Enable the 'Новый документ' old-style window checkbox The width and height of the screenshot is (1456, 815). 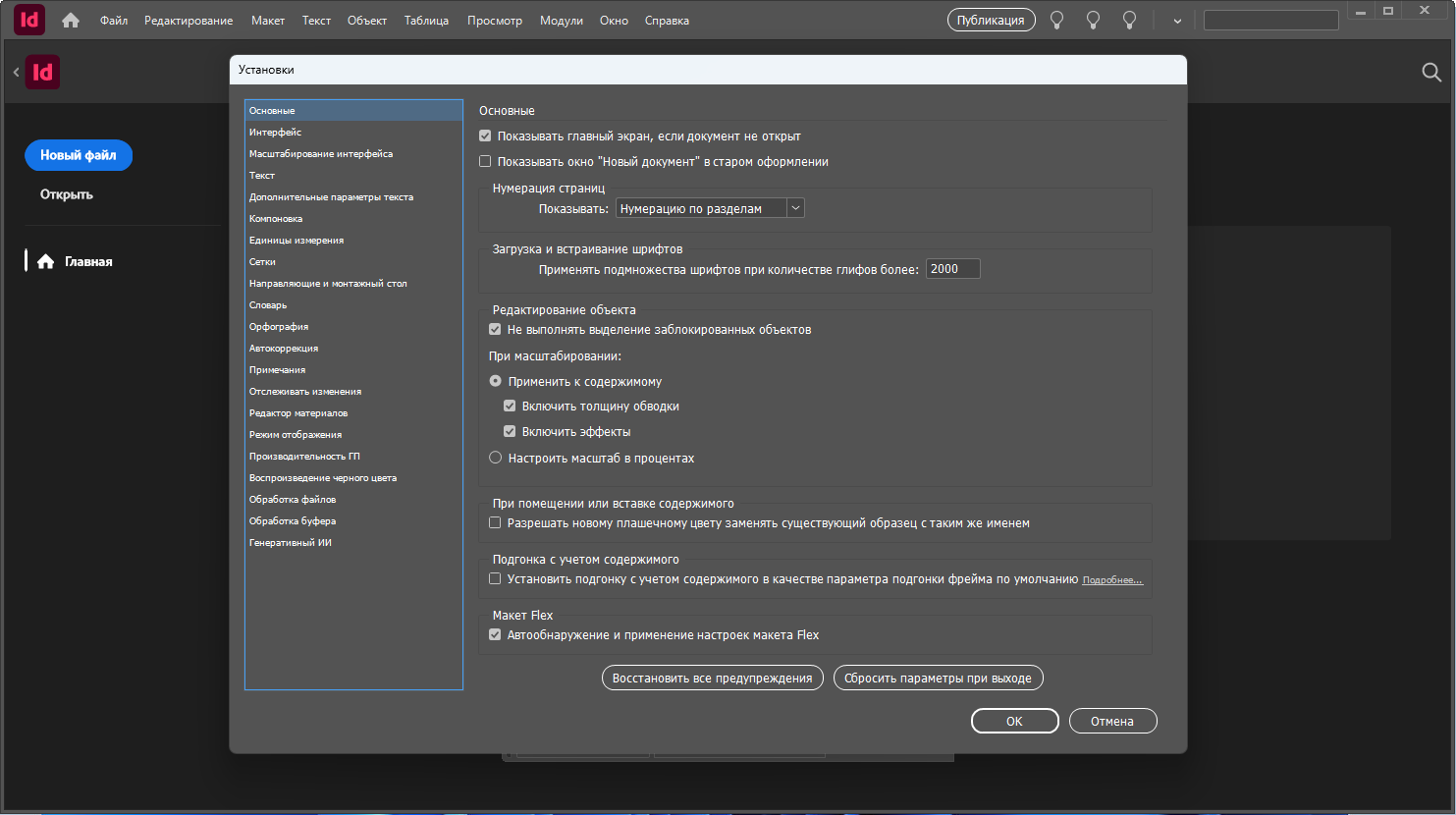(485, 162)
